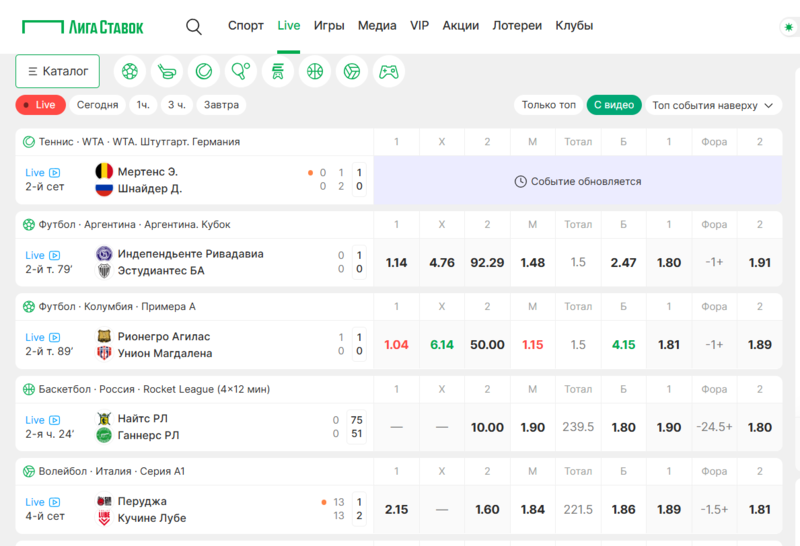Open the 'Спорт' navigation tab

coord(246,26)
